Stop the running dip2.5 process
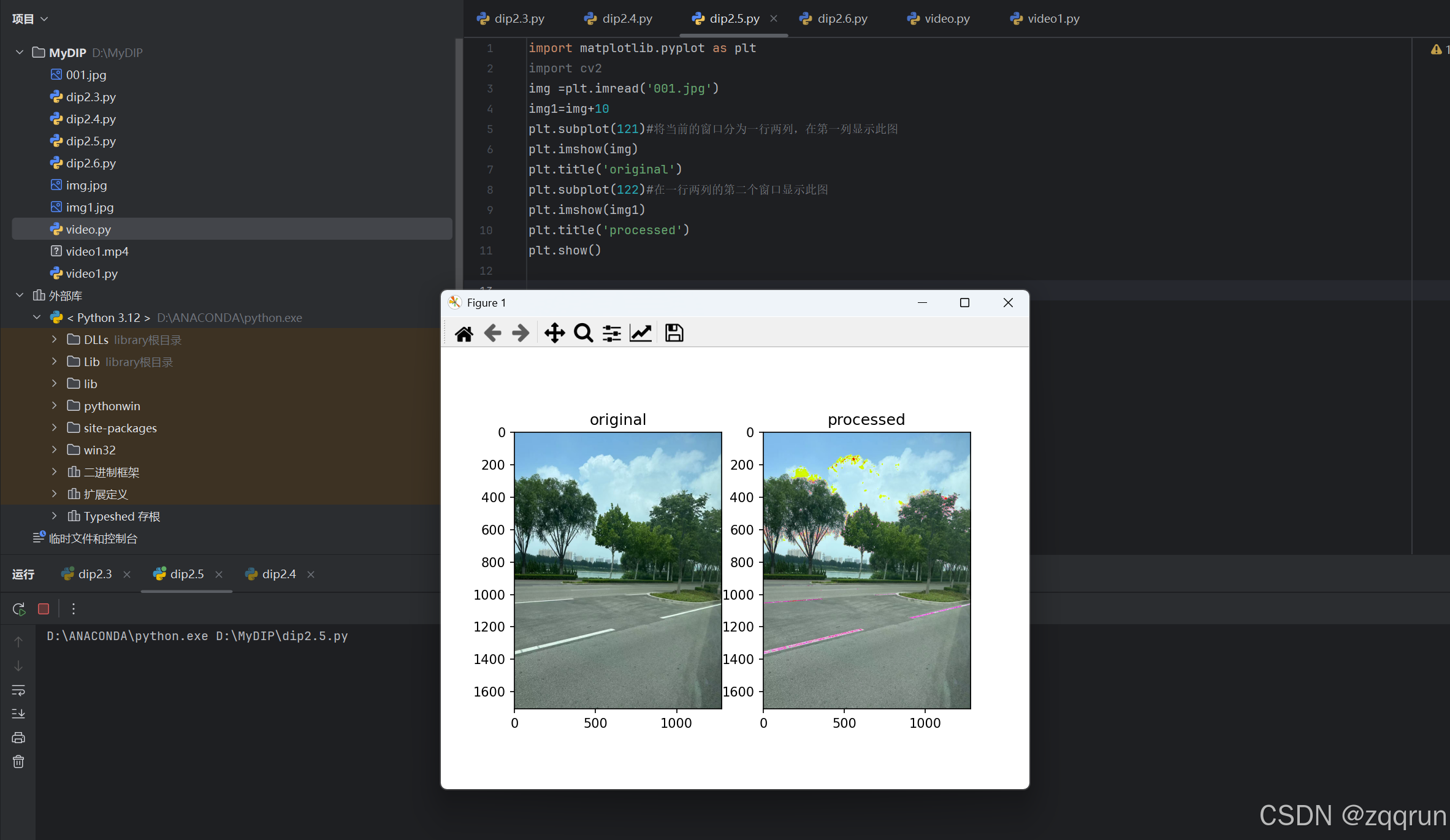 click(44, 609)
